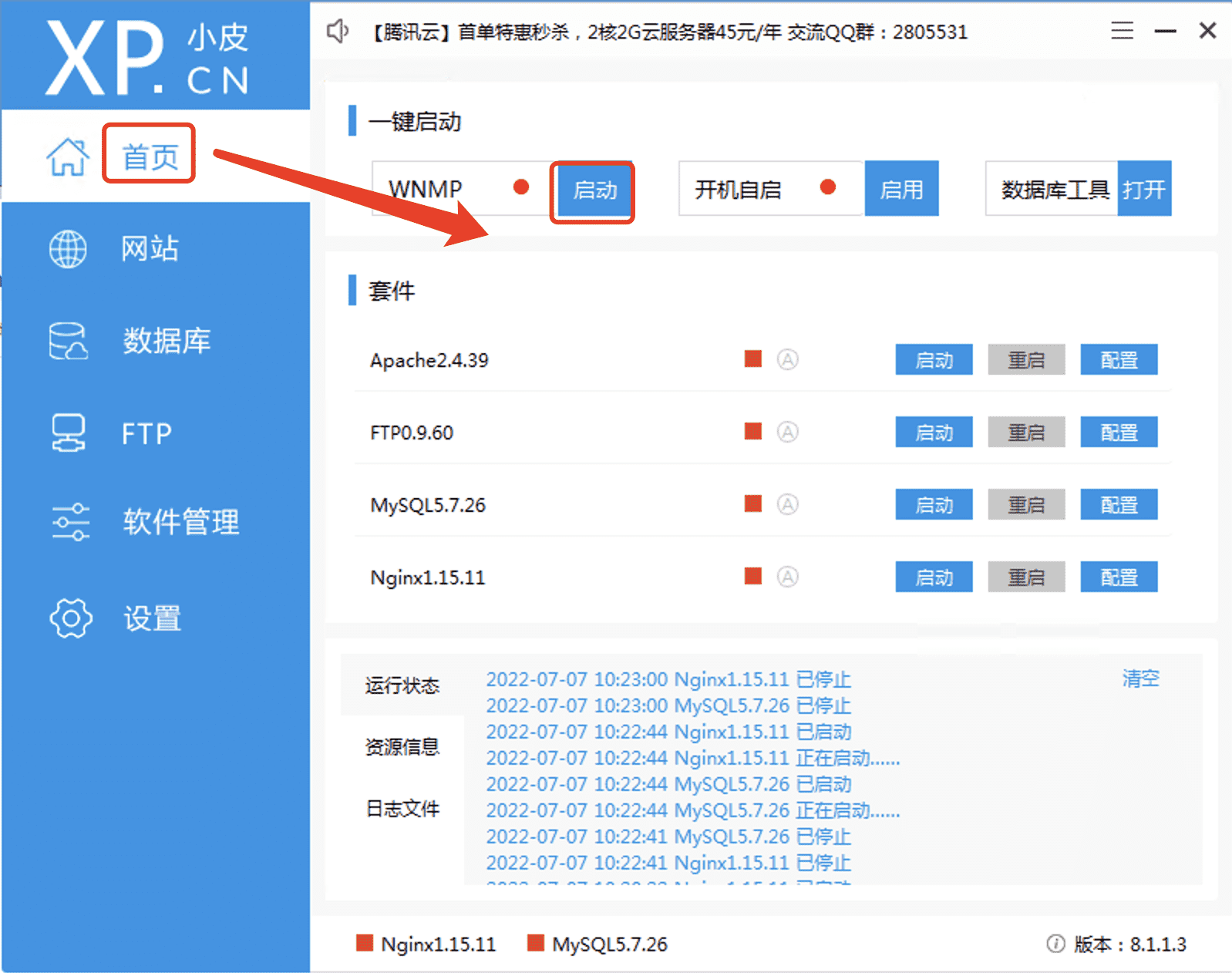
Task: Click the globe website icon
Action: (x=68, y=249)
